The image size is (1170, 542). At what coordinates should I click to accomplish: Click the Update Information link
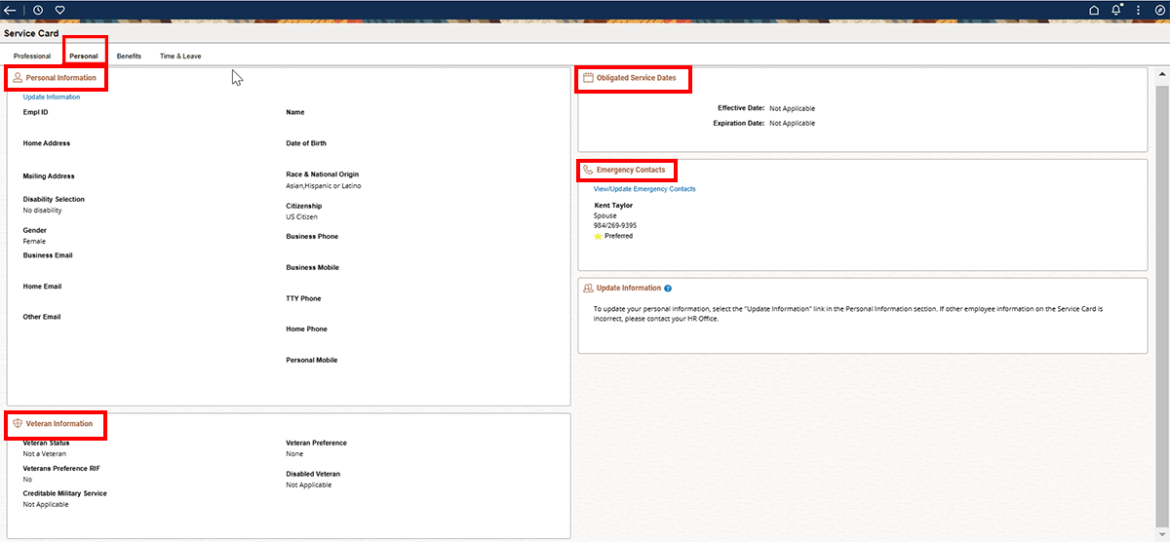click(x=51, y=97)
